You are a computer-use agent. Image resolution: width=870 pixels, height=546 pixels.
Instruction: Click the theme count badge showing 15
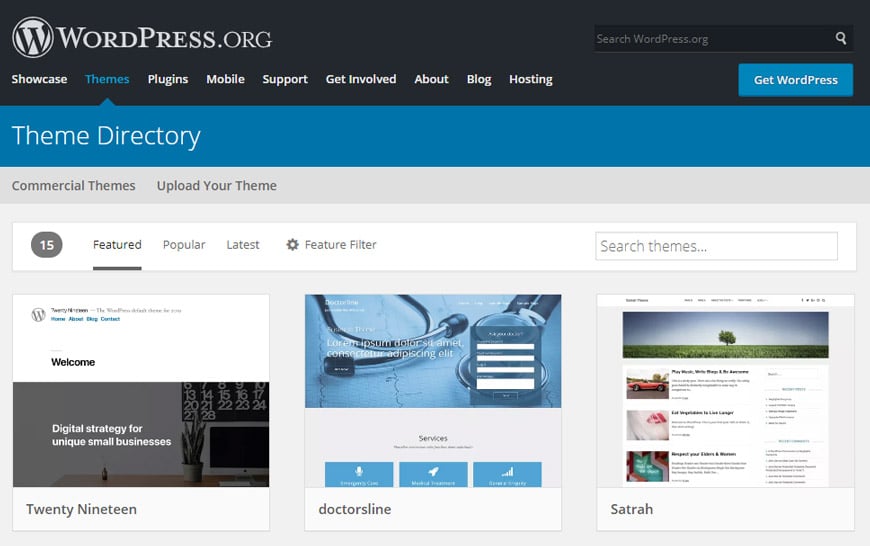(47, 245)
